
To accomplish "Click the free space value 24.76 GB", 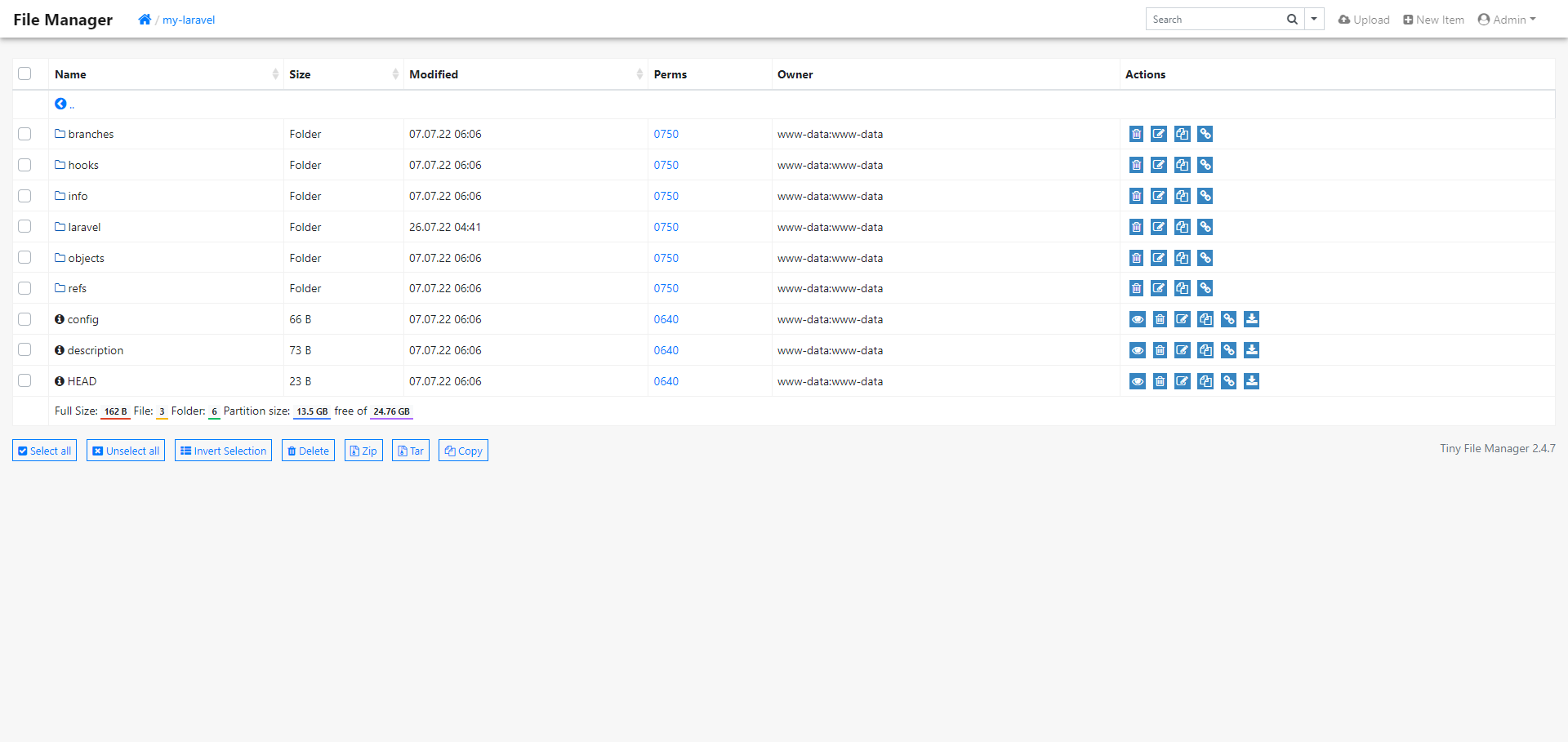I will coord(390,411).
